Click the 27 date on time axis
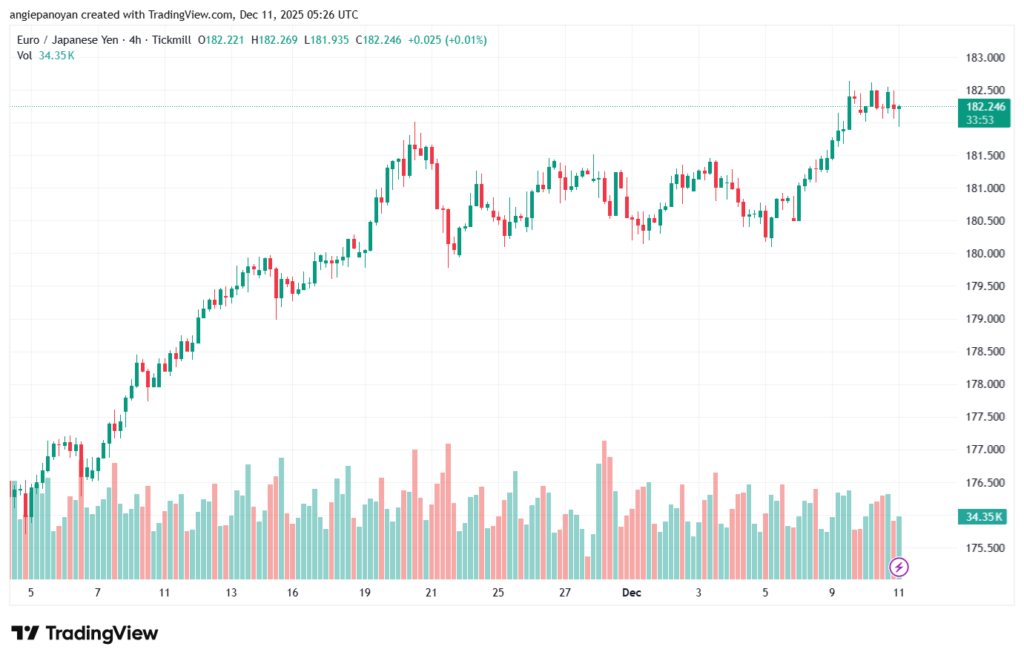 pos(565,592)
